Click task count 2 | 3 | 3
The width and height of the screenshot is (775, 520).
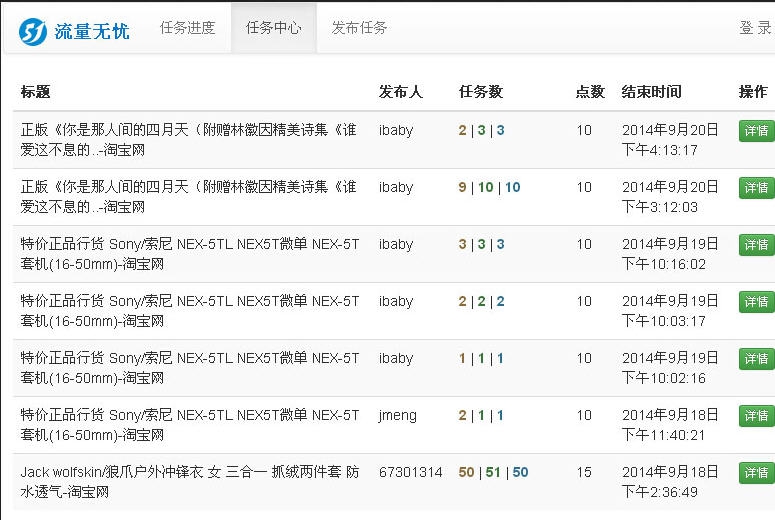point(481,130)
